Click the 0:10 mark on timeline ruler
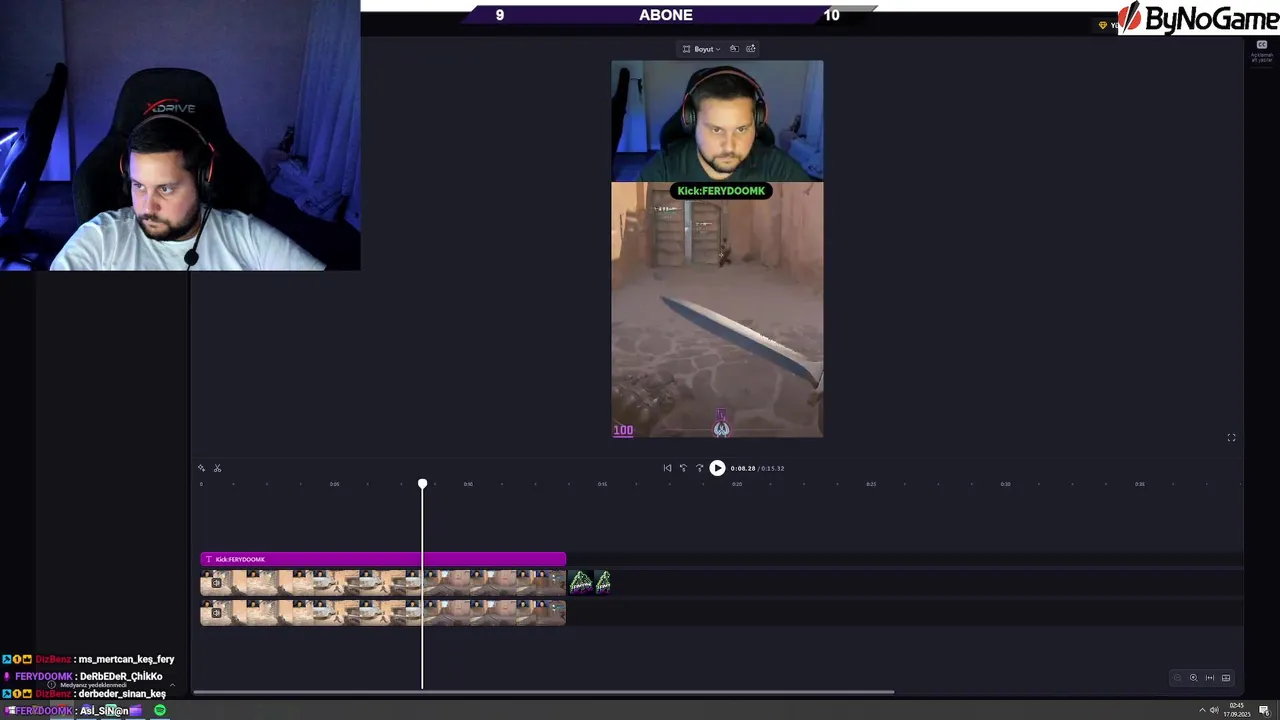The width and height of the screenshot is (1280, 720). (x=468, y=484)
